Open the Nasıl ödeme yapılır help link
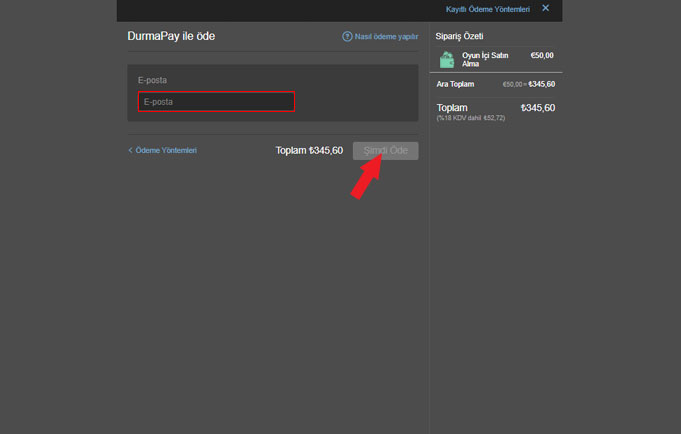 (386, 37)
